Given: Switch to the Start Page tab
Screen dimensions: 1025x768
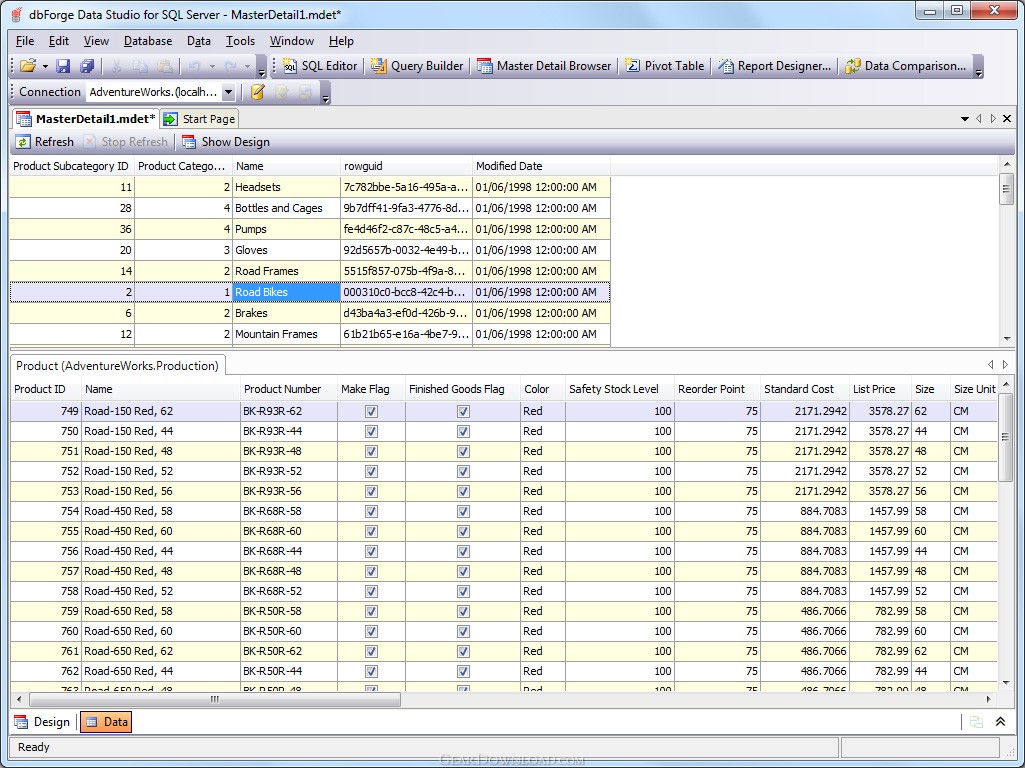Looking at the screenshot, I should tap(199, 119).
